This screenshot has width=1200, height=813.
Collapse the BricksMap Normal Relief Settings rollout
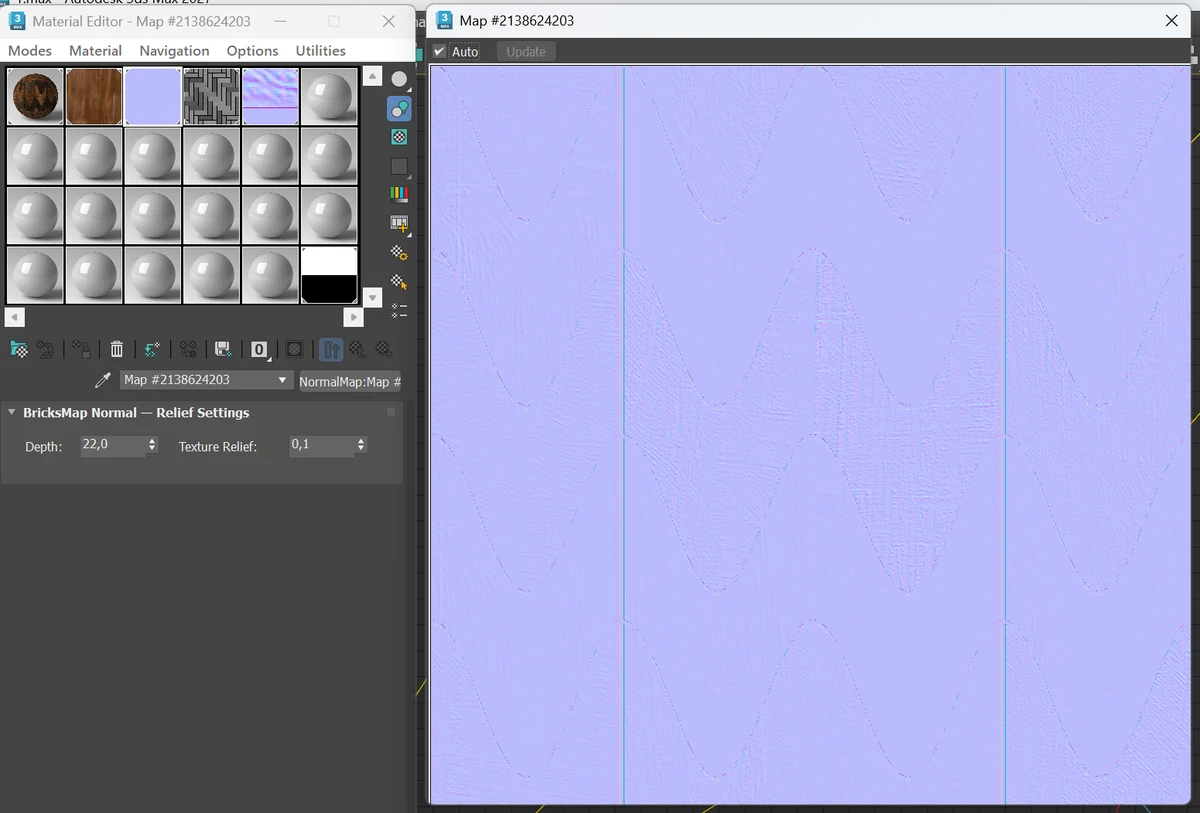pos(12,412)
